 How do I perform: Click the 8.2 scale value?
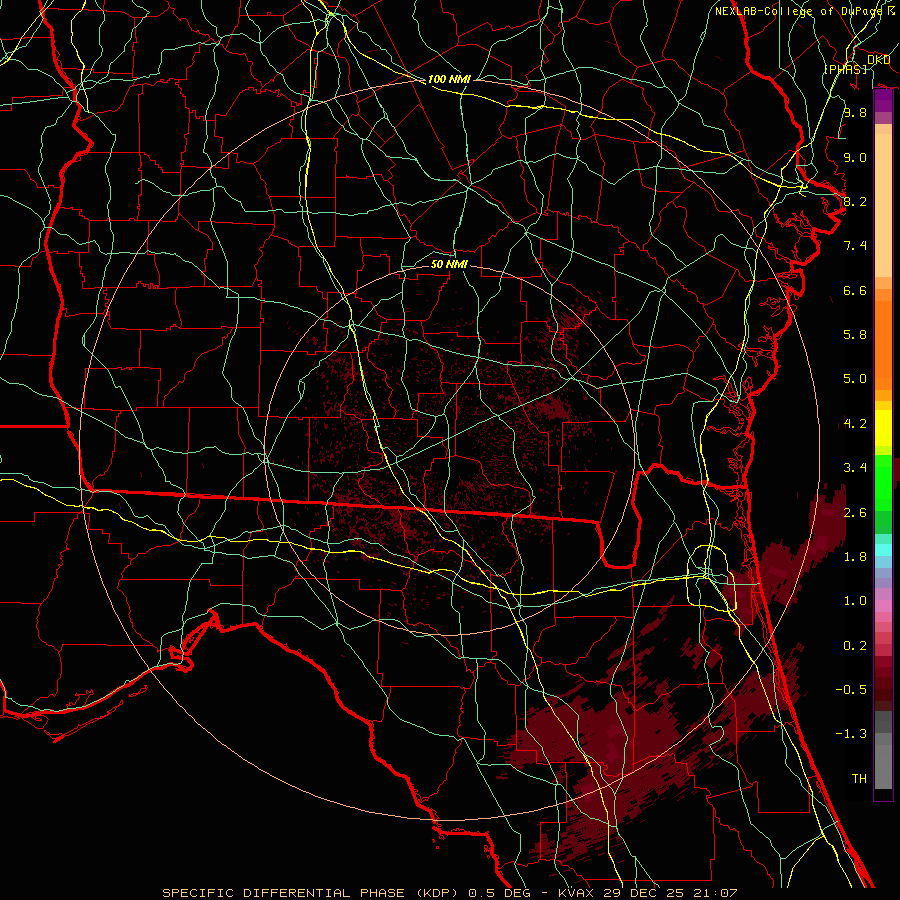[855, 201]
